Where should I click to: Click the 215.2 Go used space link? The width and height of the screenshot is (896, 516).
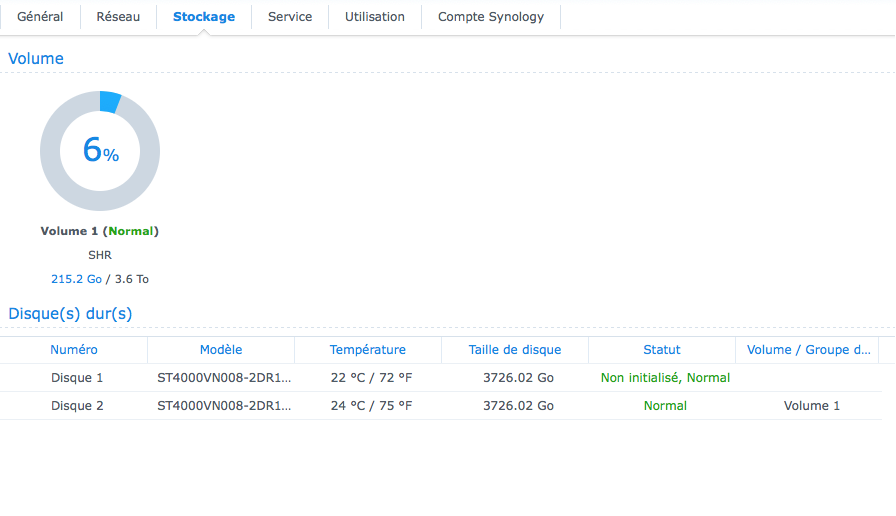tap(76, 279)
